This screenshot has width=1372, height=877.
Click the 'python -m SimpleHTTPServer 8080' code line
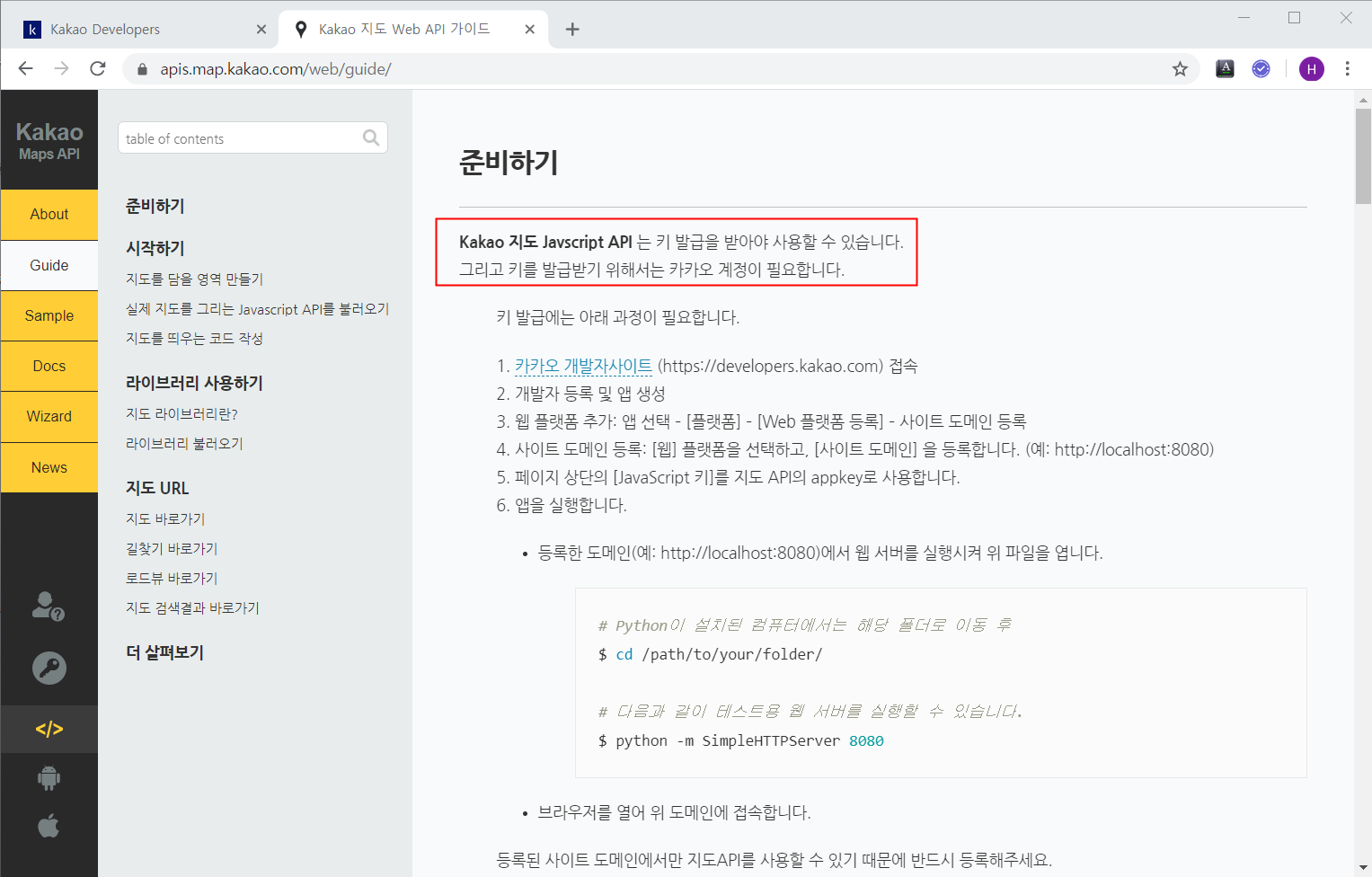pyautogui.click(x=741, y=741)
